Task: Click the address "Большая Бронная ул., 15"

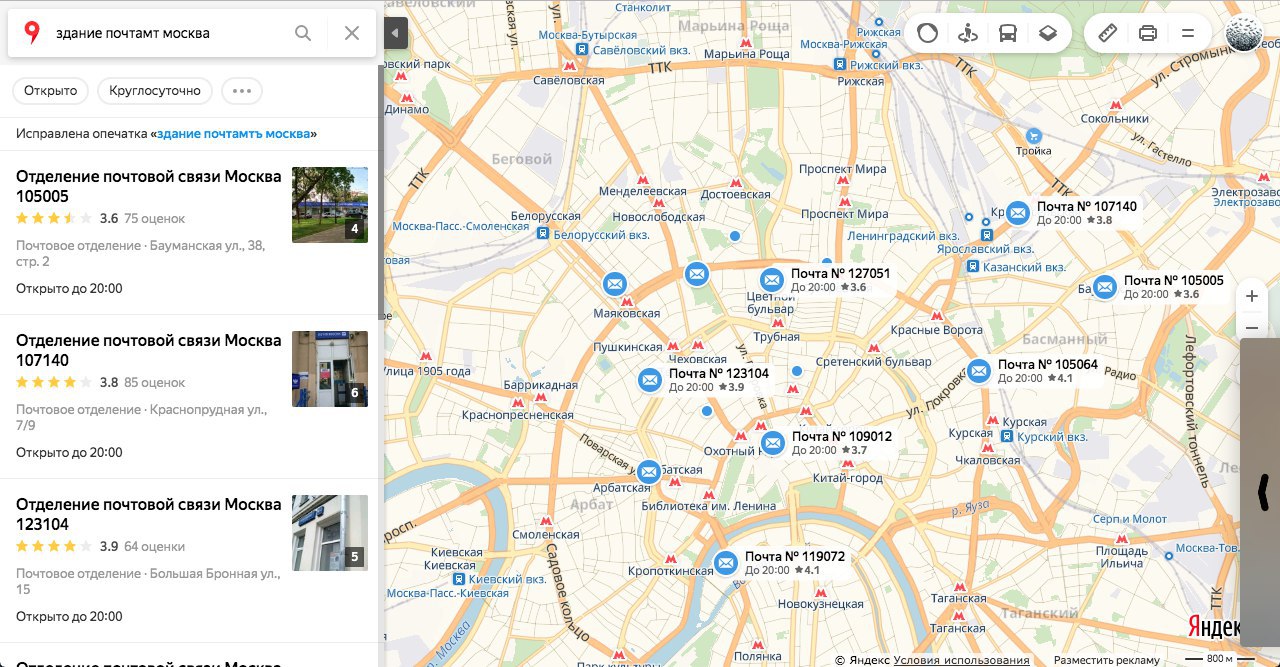Action: [149, 582]
